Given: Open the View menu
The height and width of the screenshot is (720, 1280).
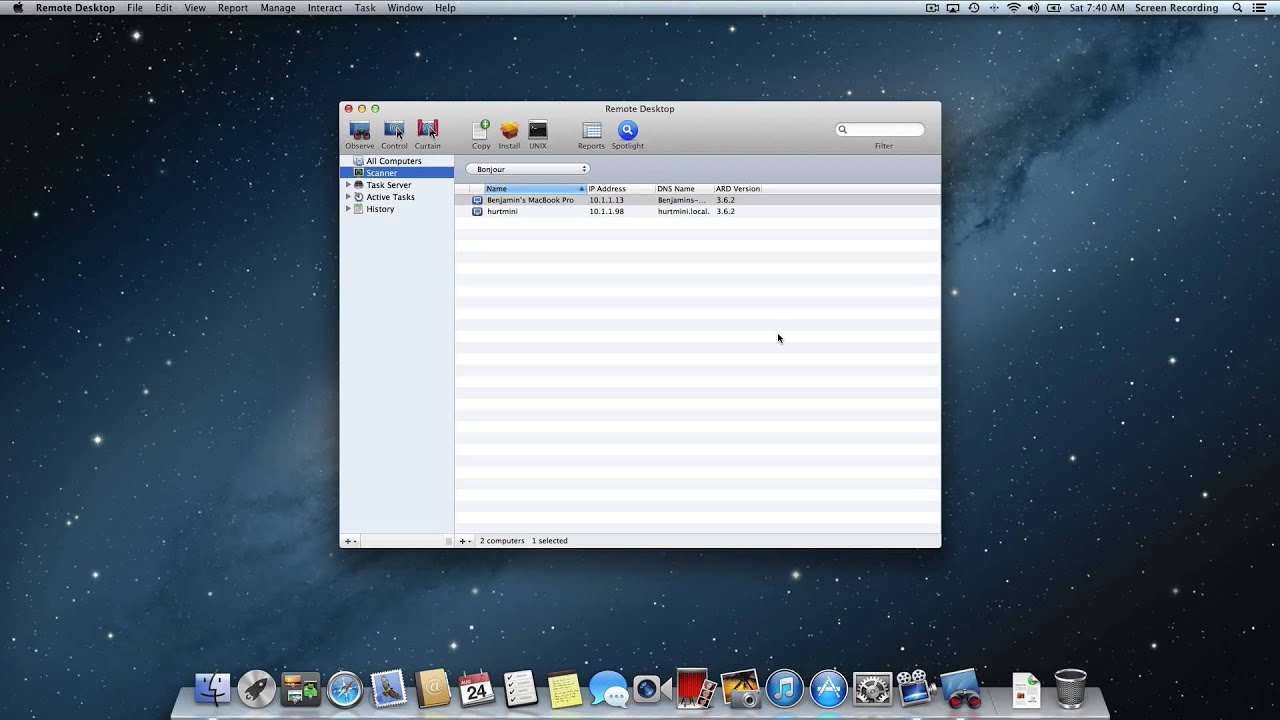Looking at the screenshot, I should click(x=195, y=8).
